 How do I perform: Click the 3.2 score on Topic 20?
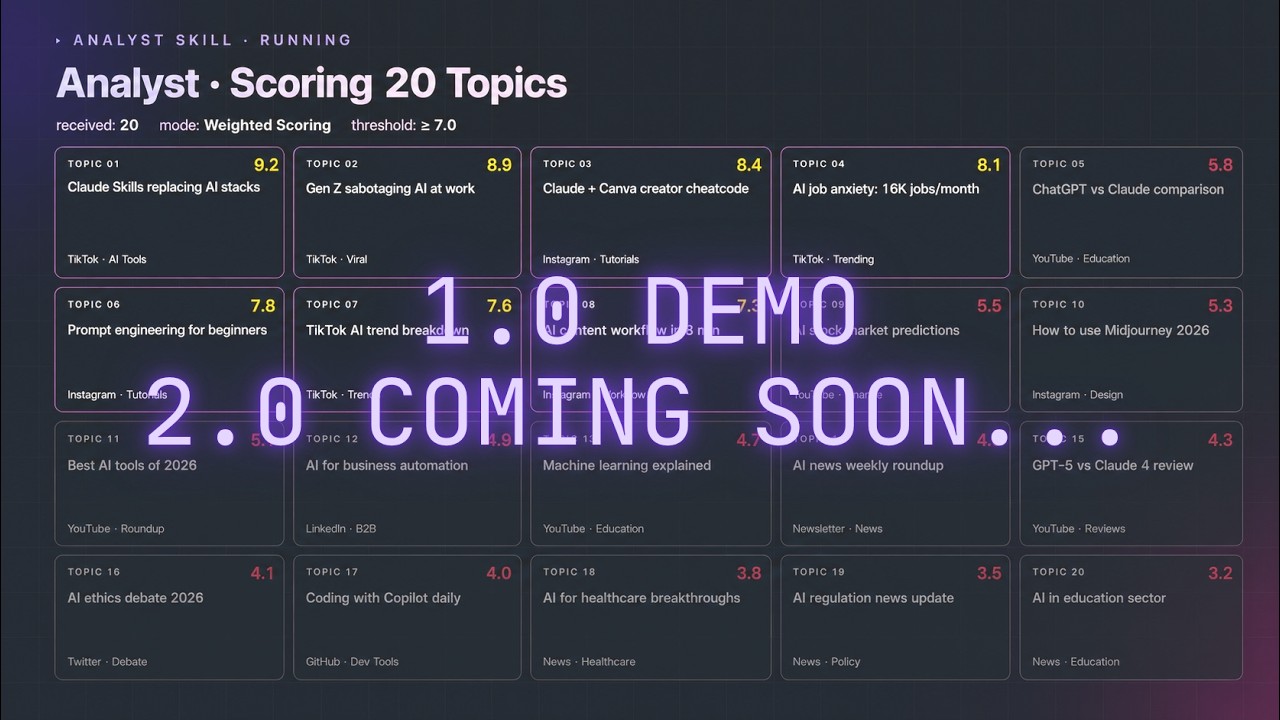click(1220, 574)
